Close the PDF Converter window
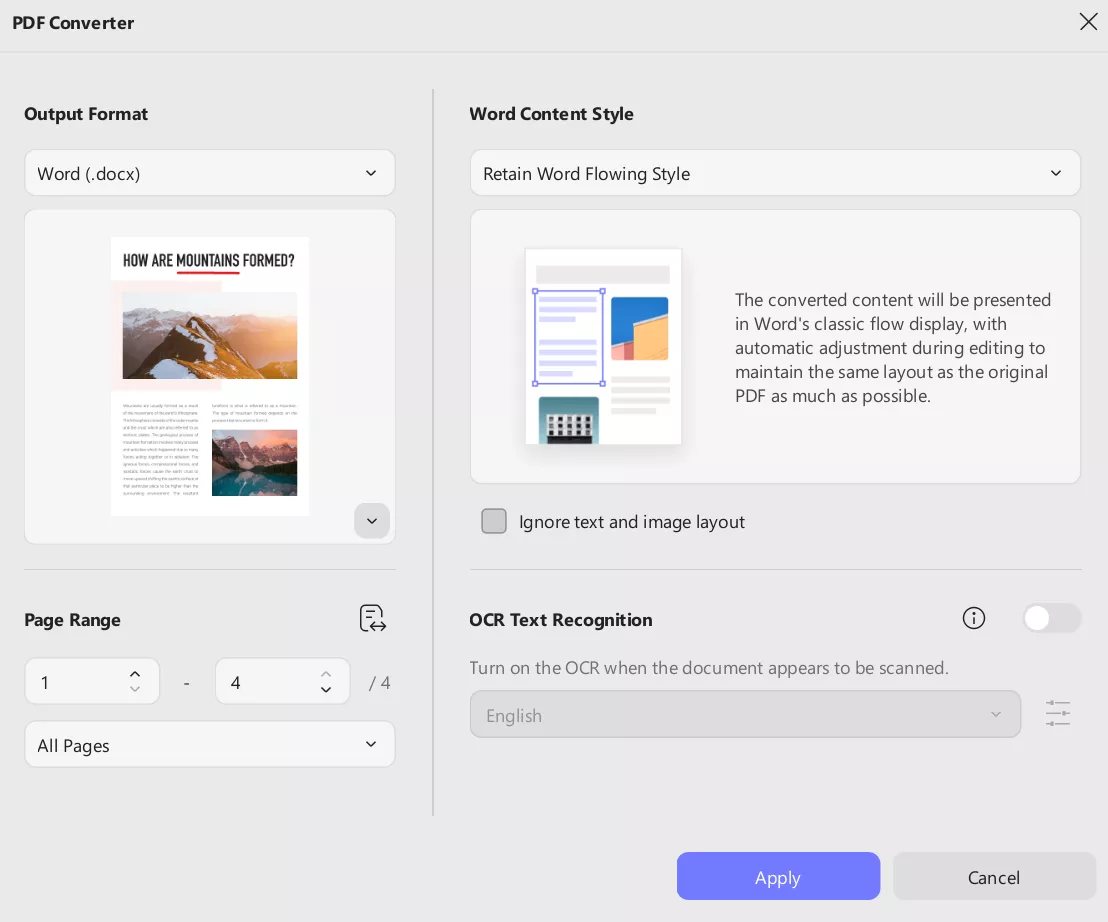This screenshot has height=922, width=1108. pyautogui.click(x=1088, y=21)
